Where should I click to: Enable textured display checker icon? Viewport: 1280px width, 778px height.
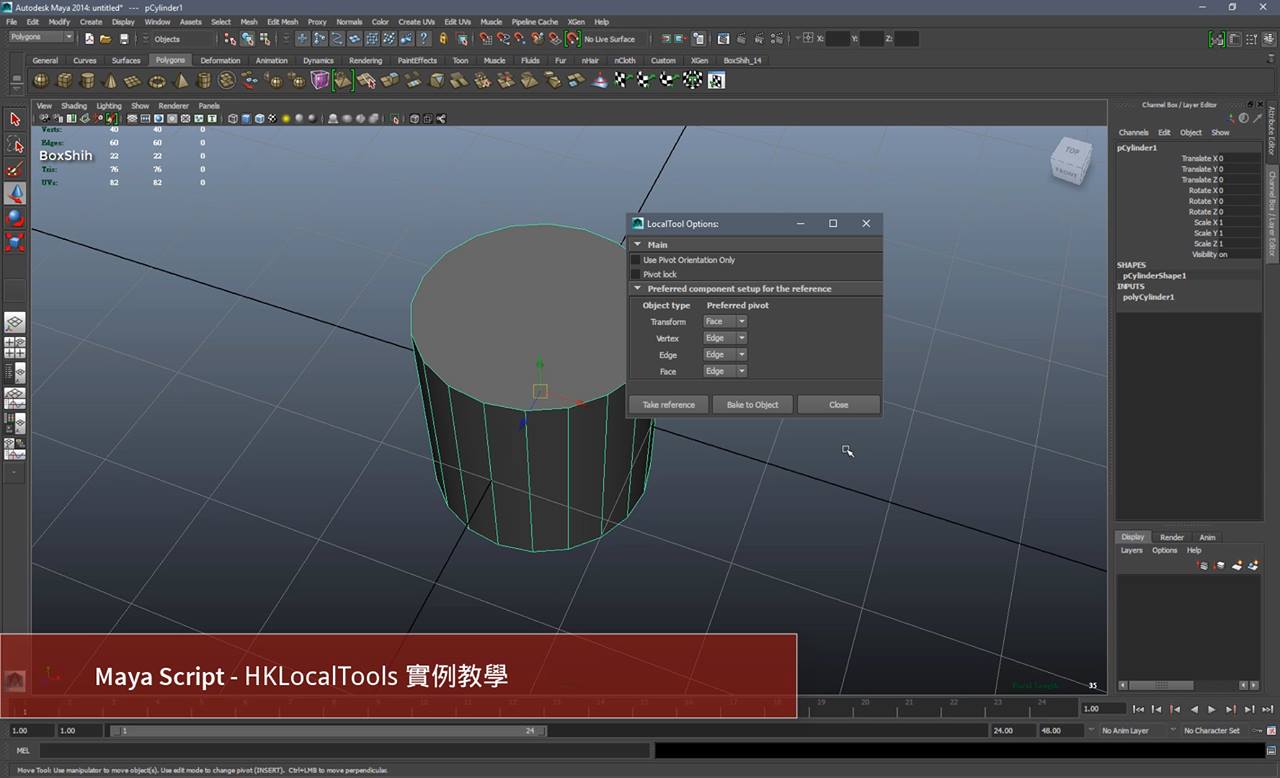point(272,118)
